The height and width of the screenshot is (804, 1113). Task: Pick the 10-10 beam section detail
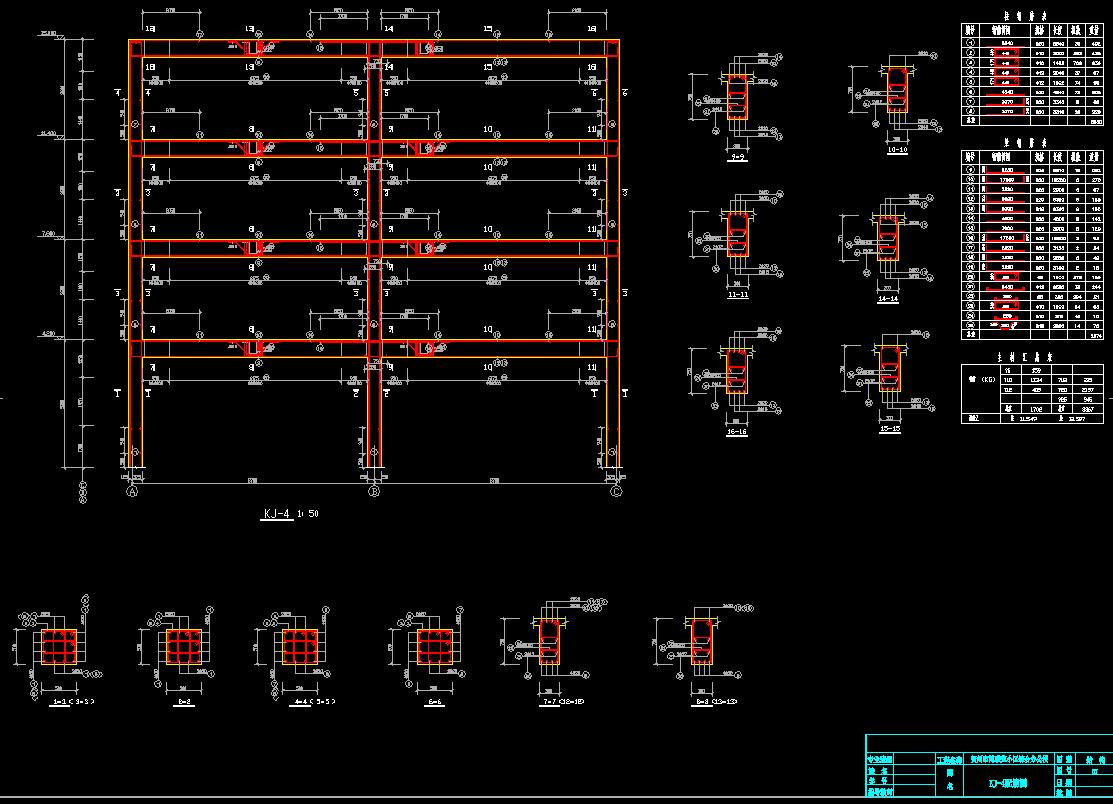click(893, 94)
